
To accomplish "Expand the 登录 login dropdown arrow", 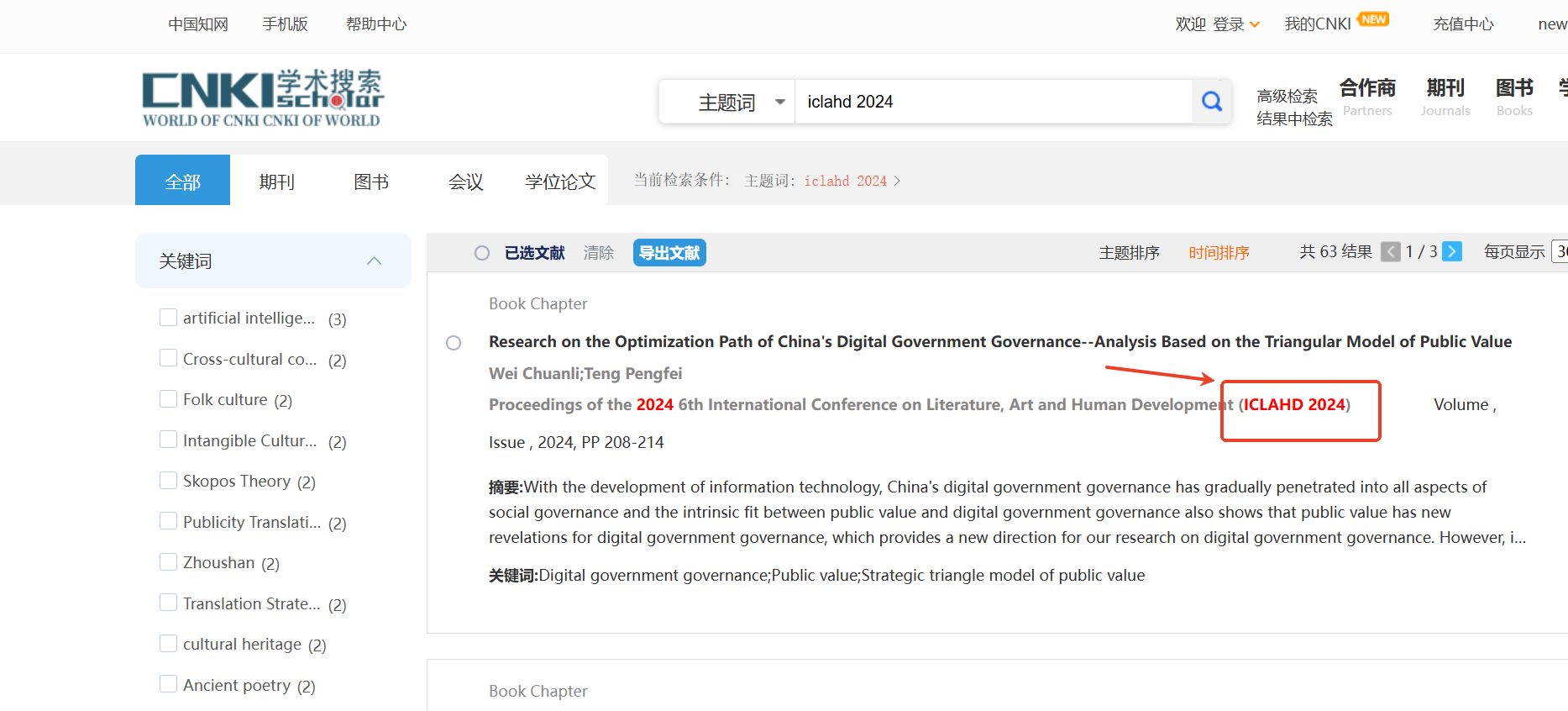I will coord(1255,24).
